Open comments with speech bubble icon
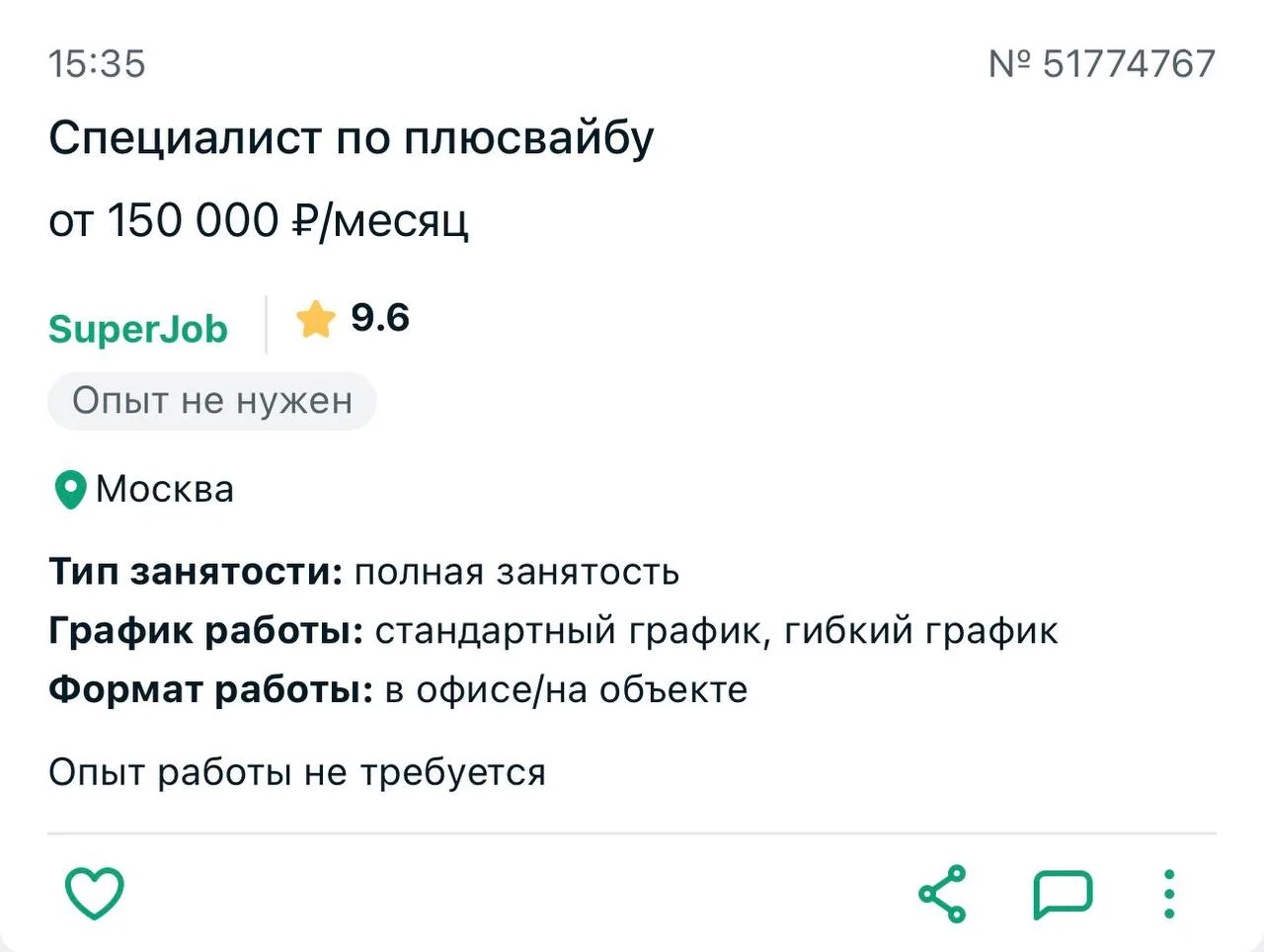 (1063, 895)
